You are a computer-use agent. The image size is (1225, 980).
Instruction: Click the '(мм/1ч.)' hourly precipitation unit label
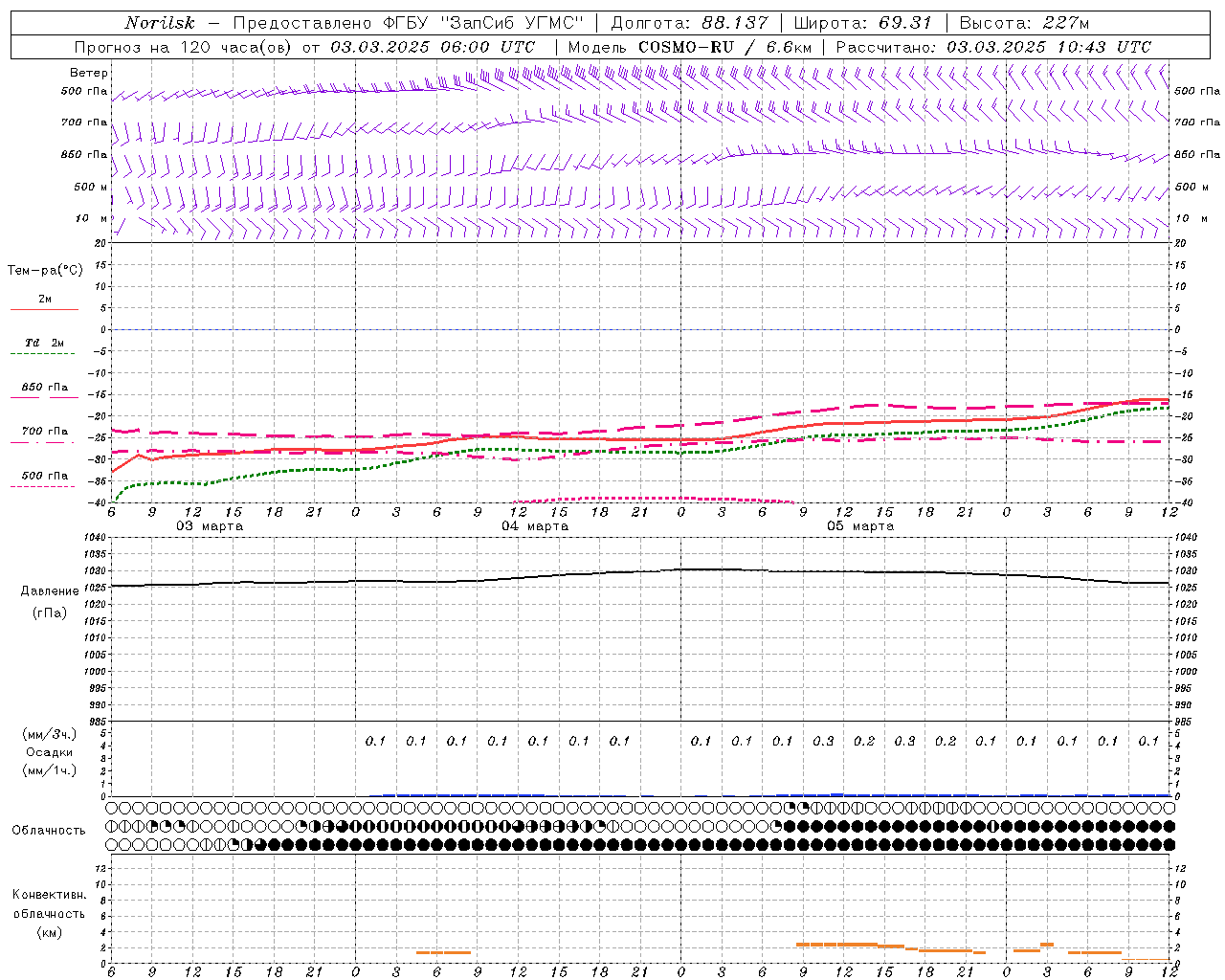[x=50, y=770]
